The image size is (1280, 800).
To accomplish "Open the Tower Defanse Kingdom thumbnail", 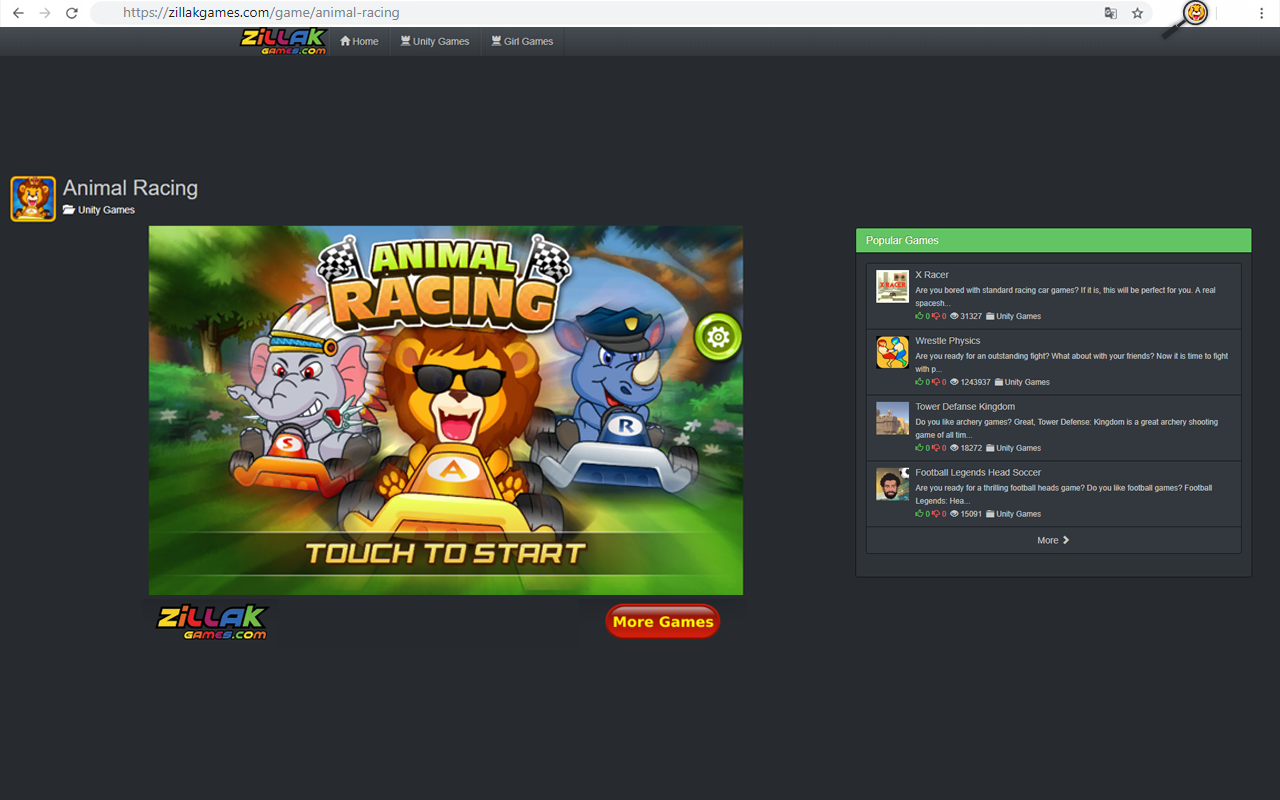I will 892,418.
